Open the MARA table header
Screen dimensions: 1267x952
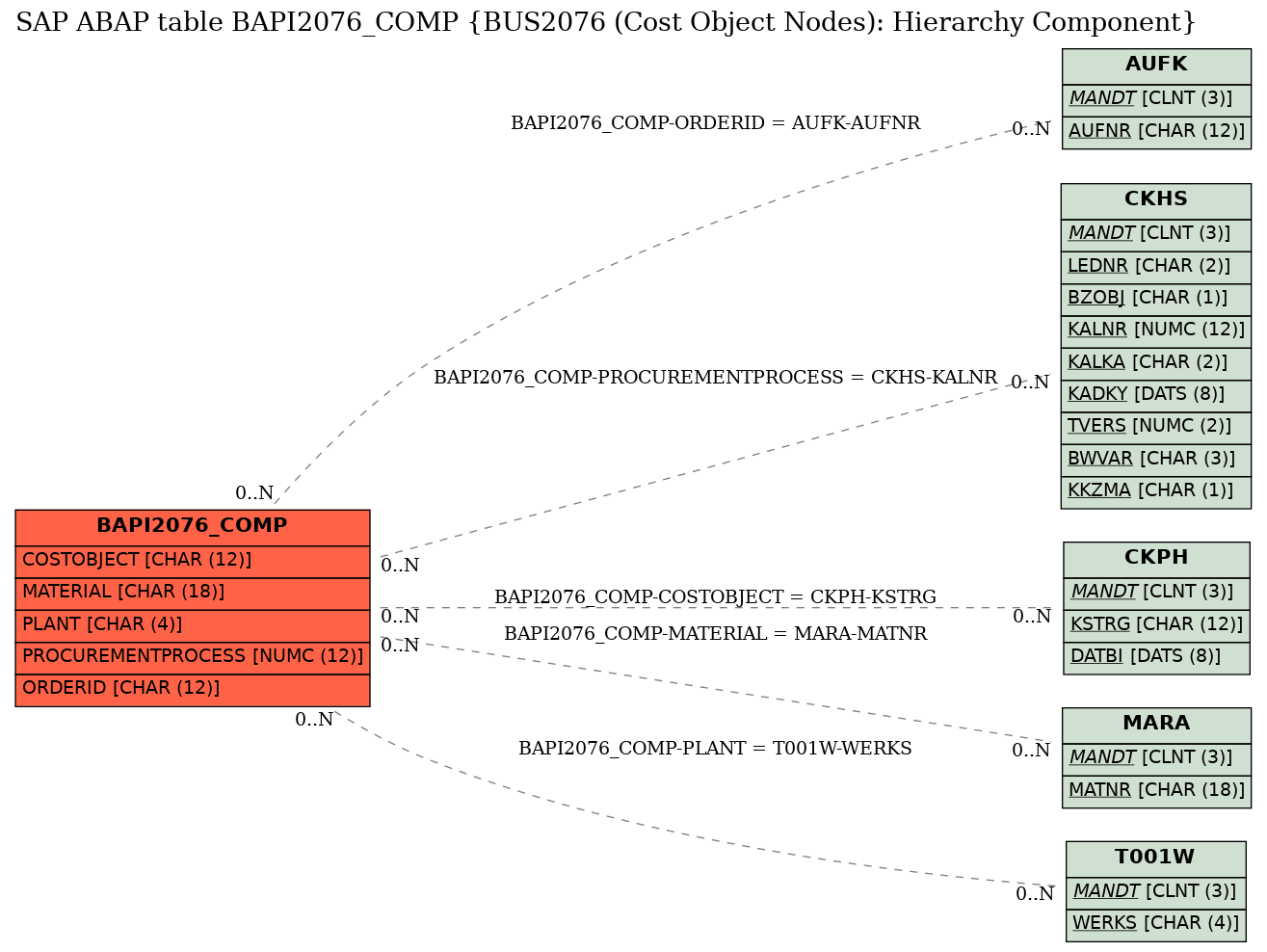(1156, 725)
